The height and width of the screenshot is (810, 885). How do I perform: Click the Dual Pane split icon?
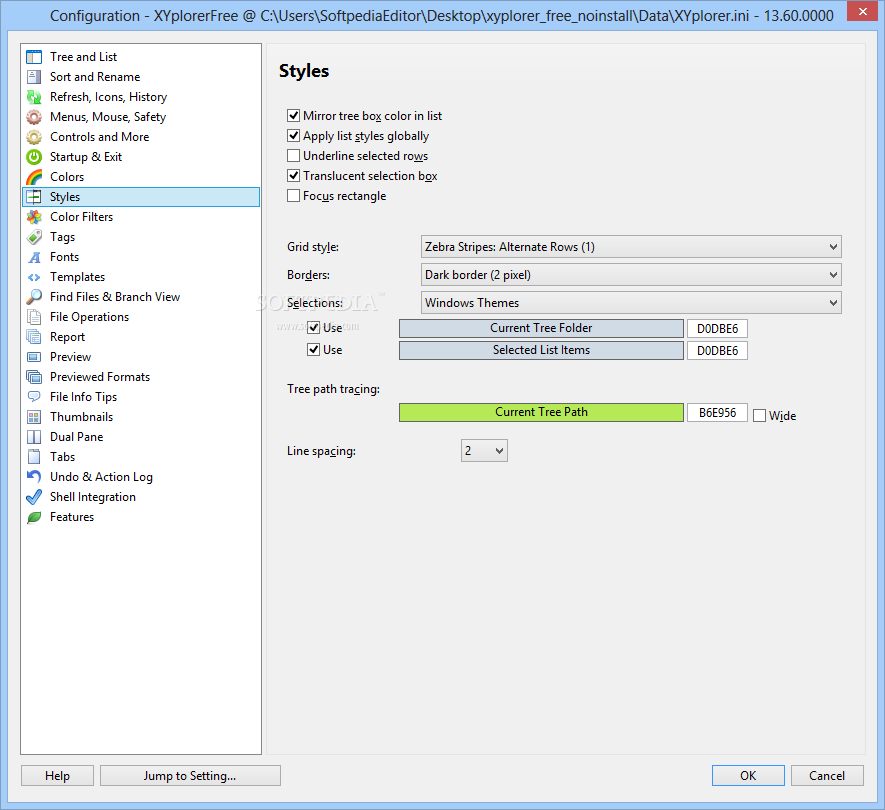pos(34,437)
